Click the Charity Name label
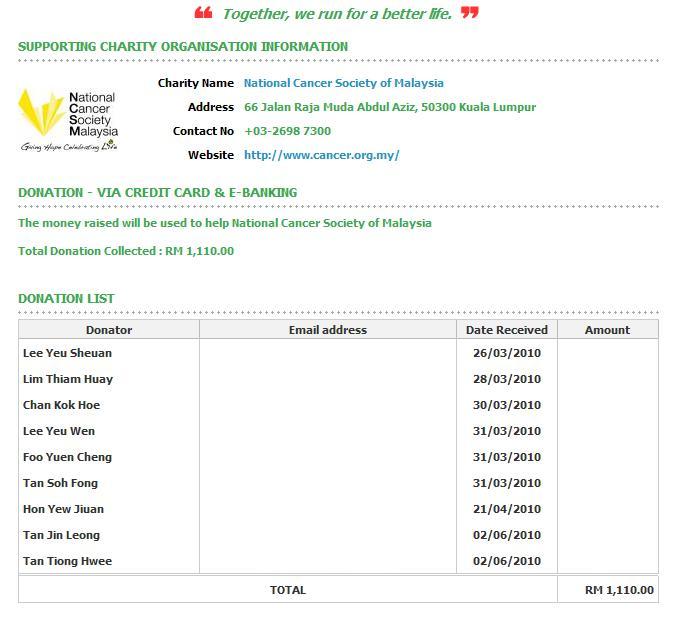 point(196,83)
